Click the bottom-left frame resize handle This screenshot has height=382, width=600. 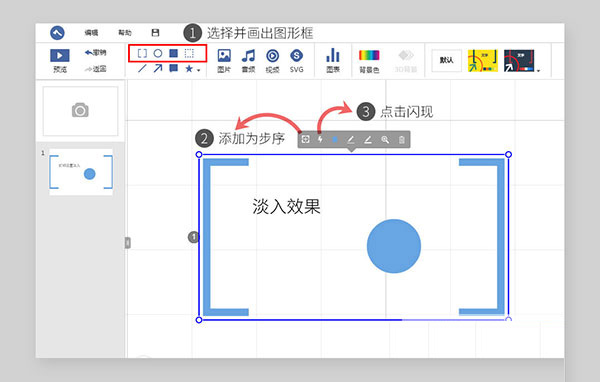point(199,320)
